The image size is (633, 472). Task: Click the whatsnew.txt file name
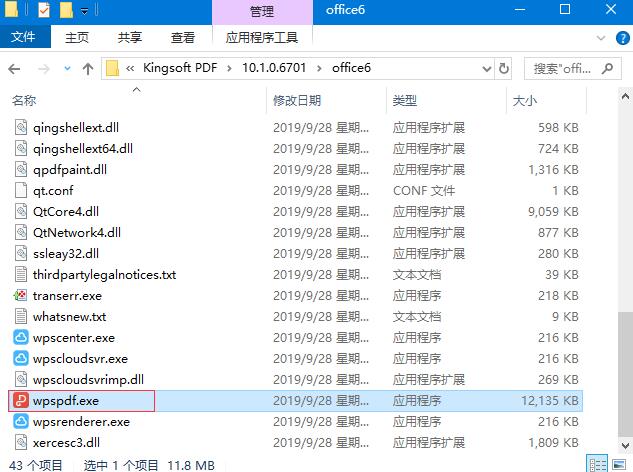tap(69, 317)
